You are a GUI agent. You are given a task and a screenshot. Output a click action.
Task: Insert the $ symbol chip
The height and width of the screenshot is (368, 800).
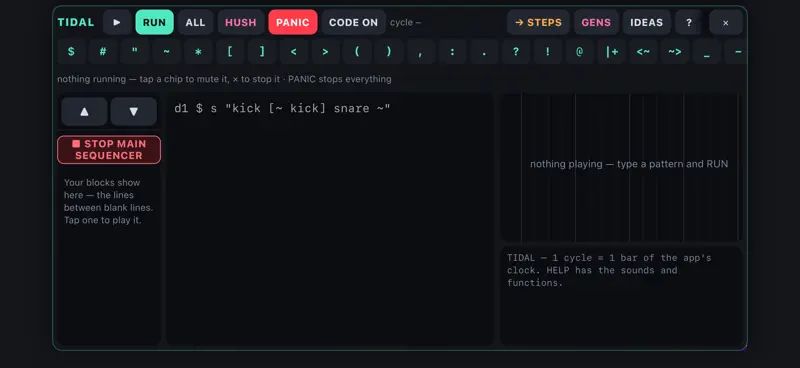coord(71,52)
